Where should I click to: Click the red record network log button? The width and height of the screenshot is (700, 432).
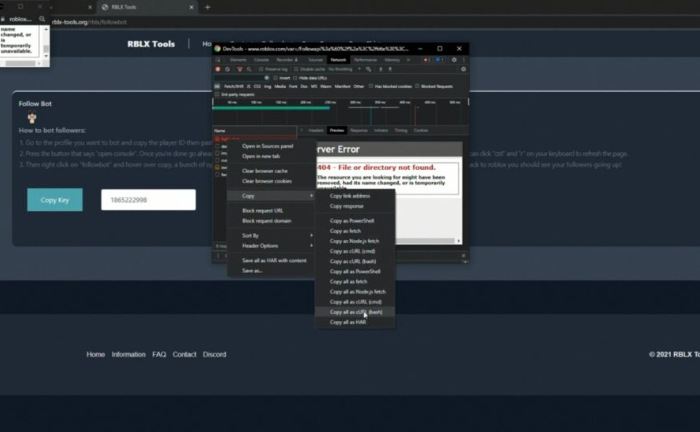[219, 69]
